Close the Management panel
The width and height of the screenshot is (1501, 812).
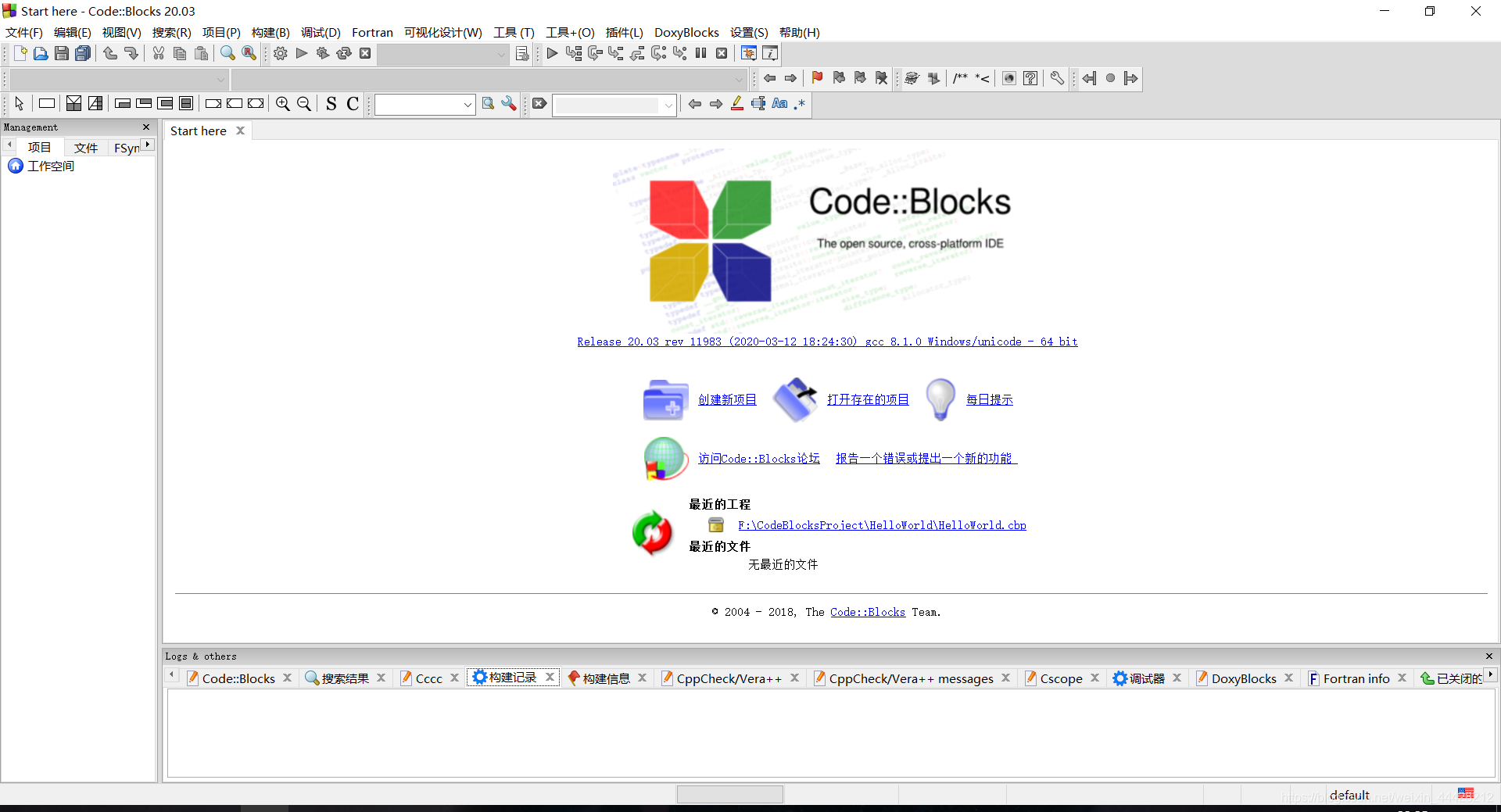[x=146, y=127]
